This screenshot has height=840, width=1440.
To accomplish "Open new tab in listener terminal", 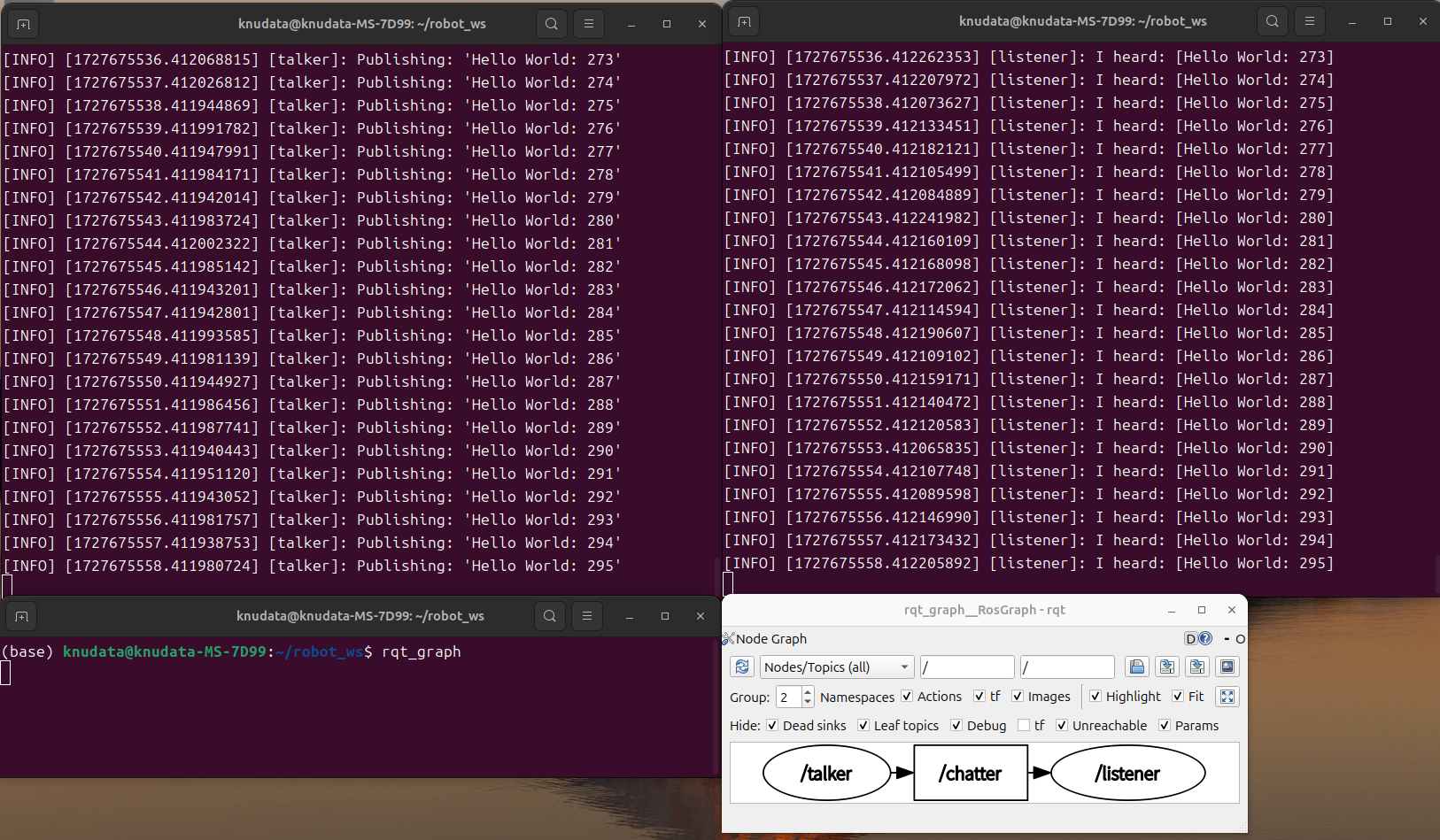I will [x=744, y=21].
